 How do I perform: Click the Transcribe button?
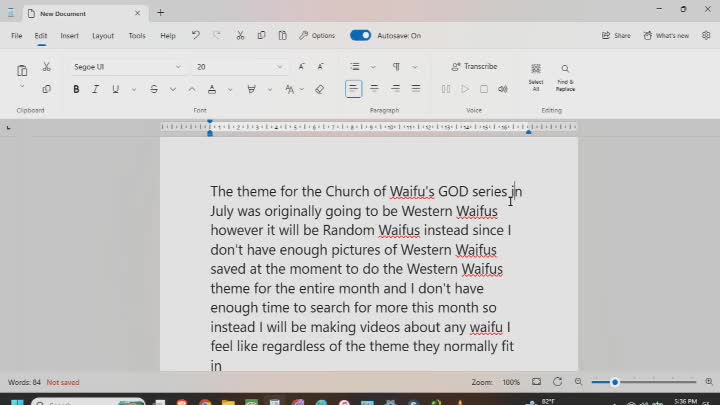pyautogui.click(x=474, y=67)
